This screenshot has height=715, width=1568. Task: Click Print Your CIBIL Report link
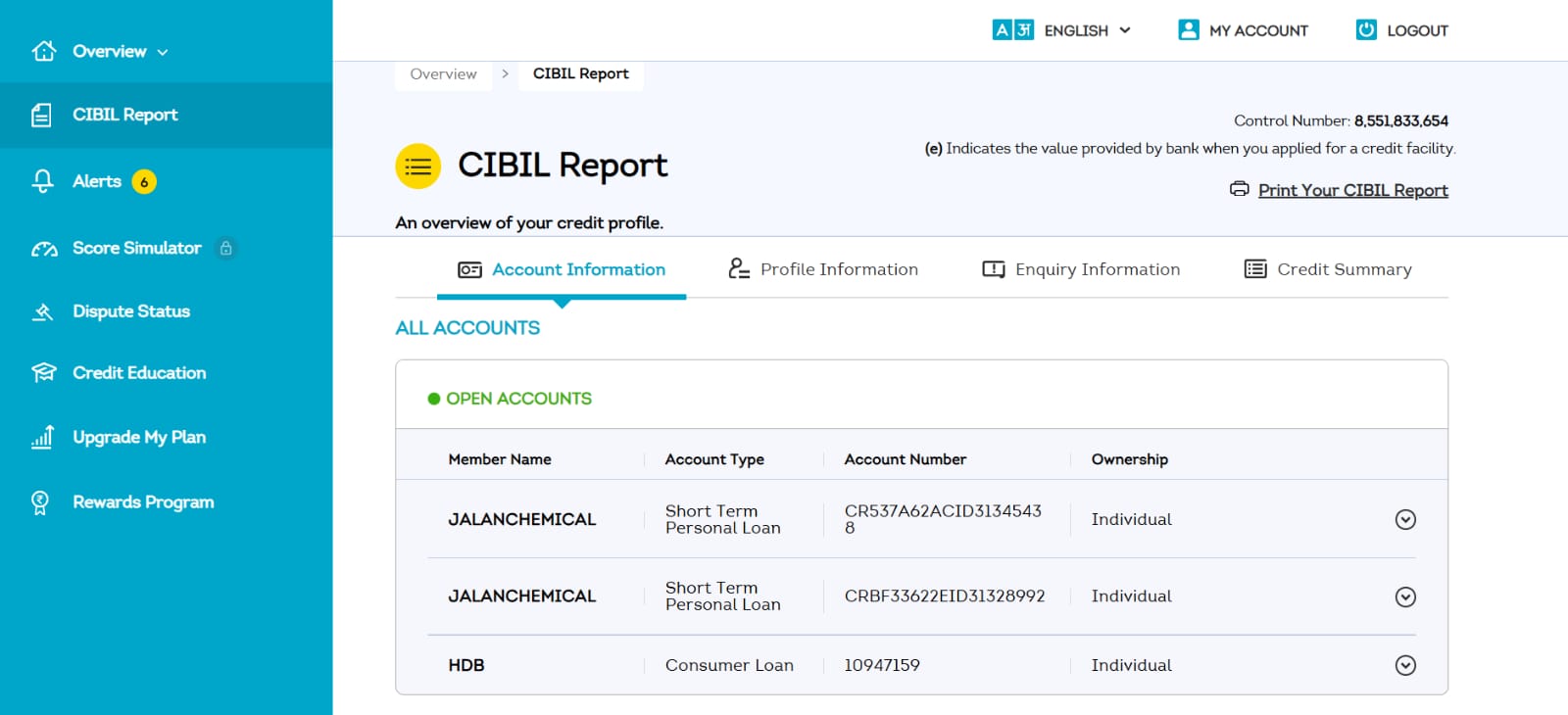[x=1352, y=190]
